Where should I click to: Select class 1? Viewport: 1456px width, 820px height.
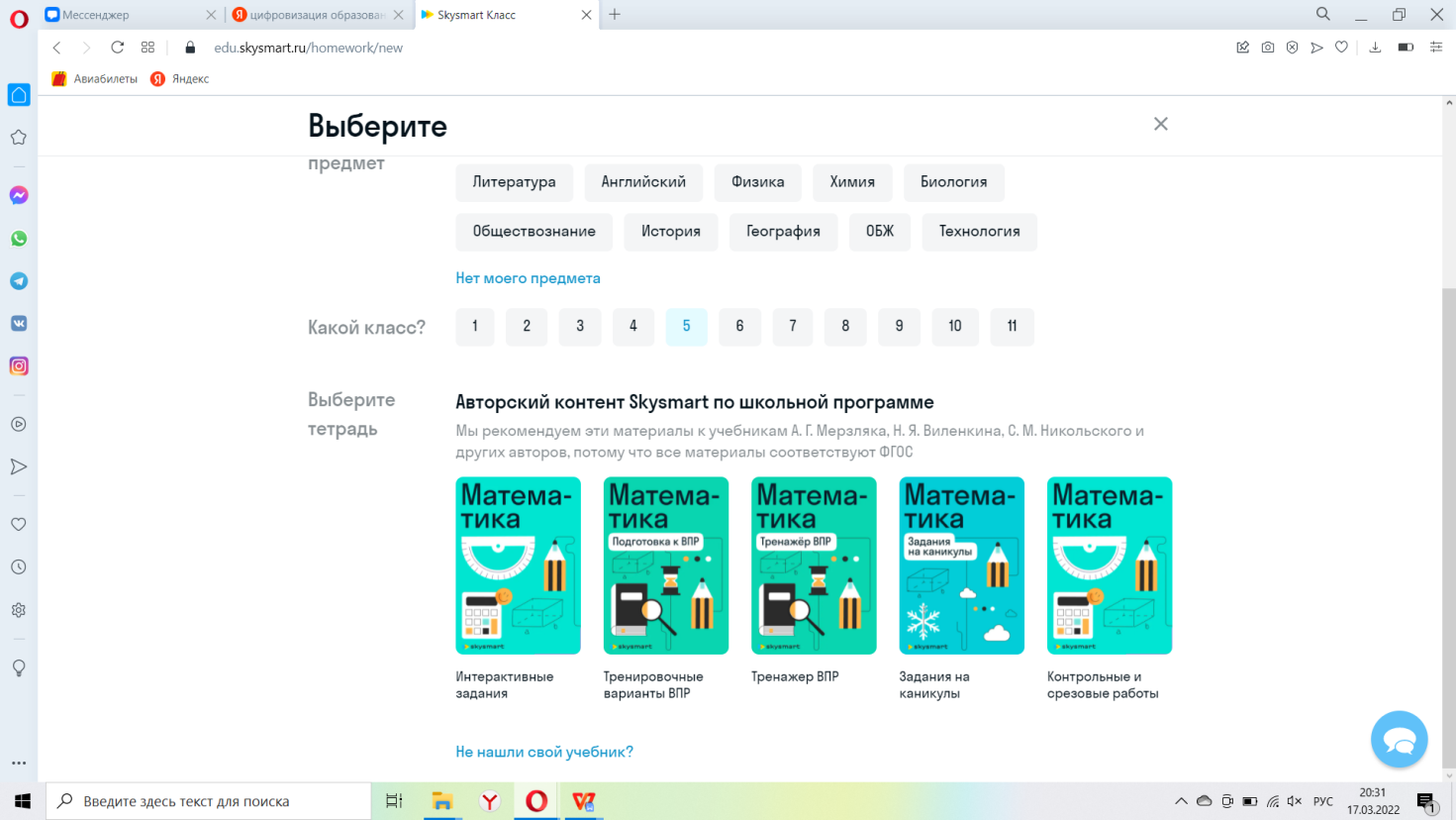coord(475,326)
